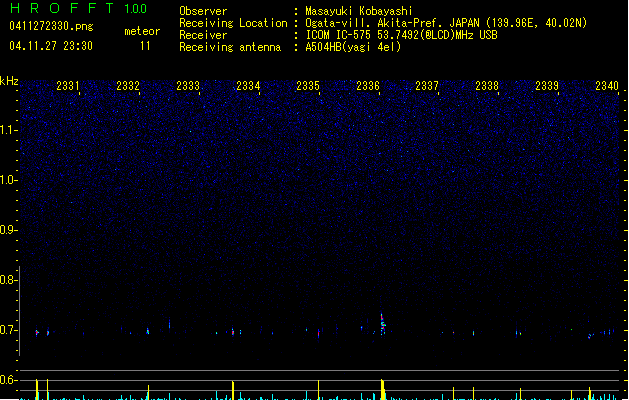The width and height of the screenshot is (629, 400).
Task: Click the 2340 time marker
Action: pos(607,86)
